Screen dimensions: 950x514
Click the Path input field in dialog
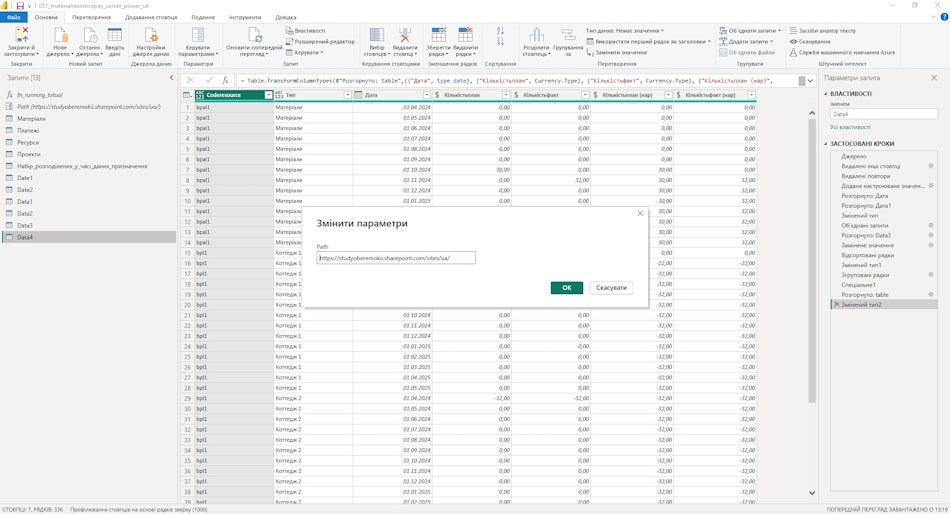point(396,258)
